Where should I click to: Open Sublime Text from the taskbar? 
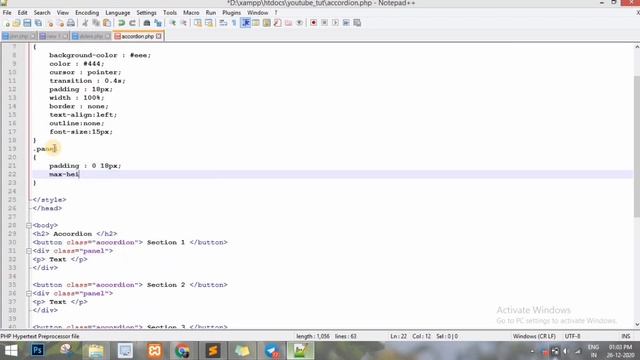pyautogui.click(x=213, y=351)
